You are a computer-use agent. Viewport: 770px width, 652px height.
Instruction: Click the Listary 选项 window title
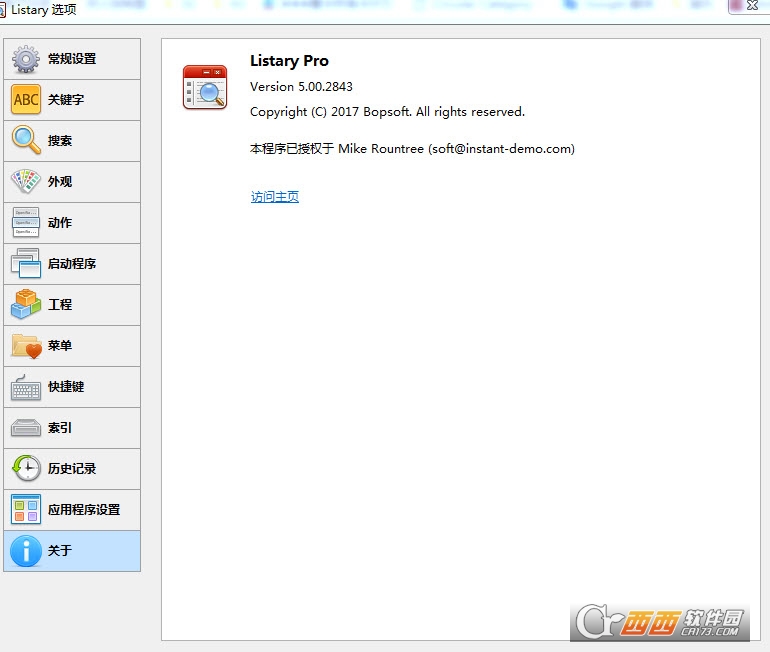(x=44, y=10)
